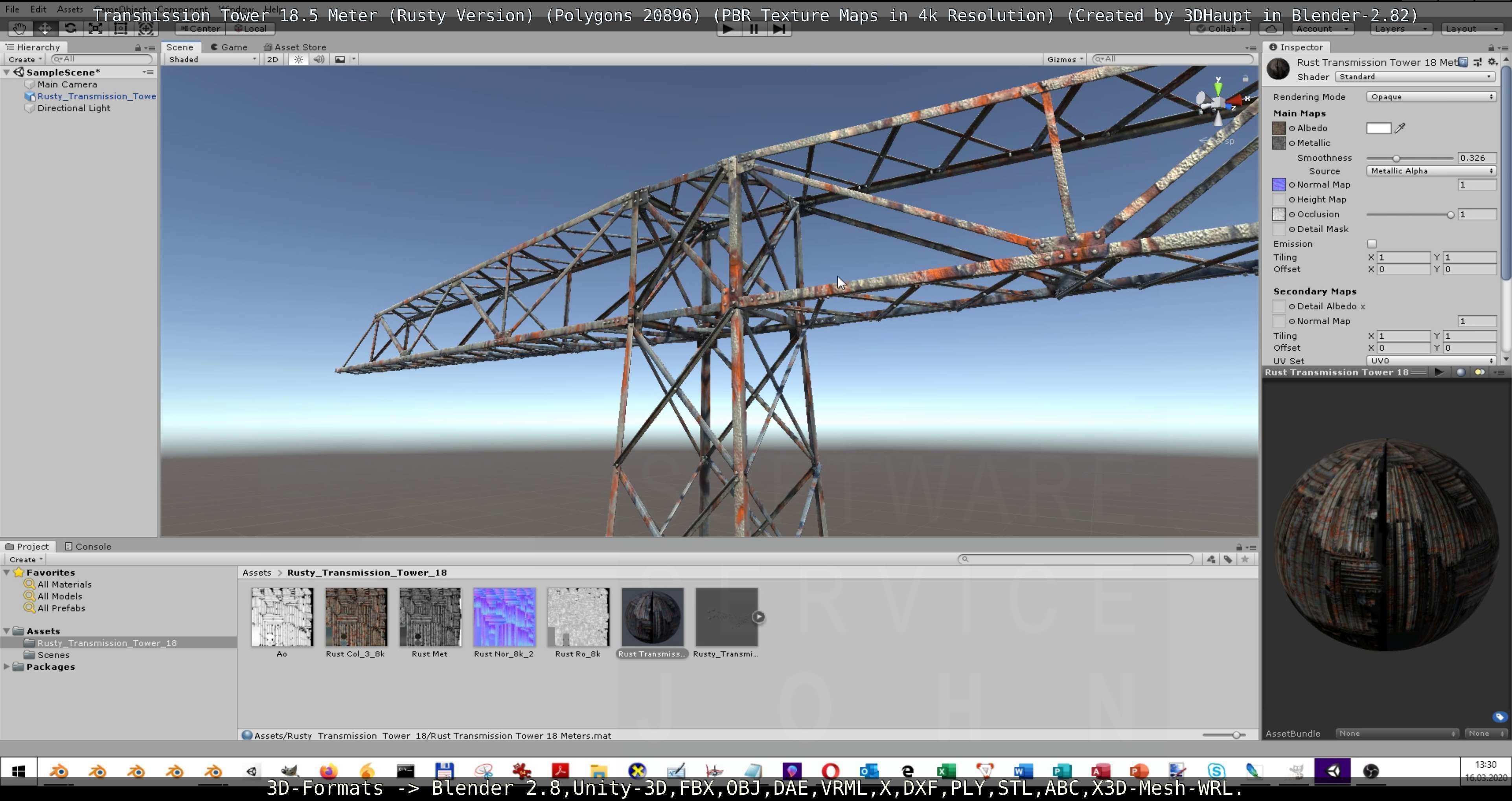Click Assets in the breadcrumb path

point(256,573)
